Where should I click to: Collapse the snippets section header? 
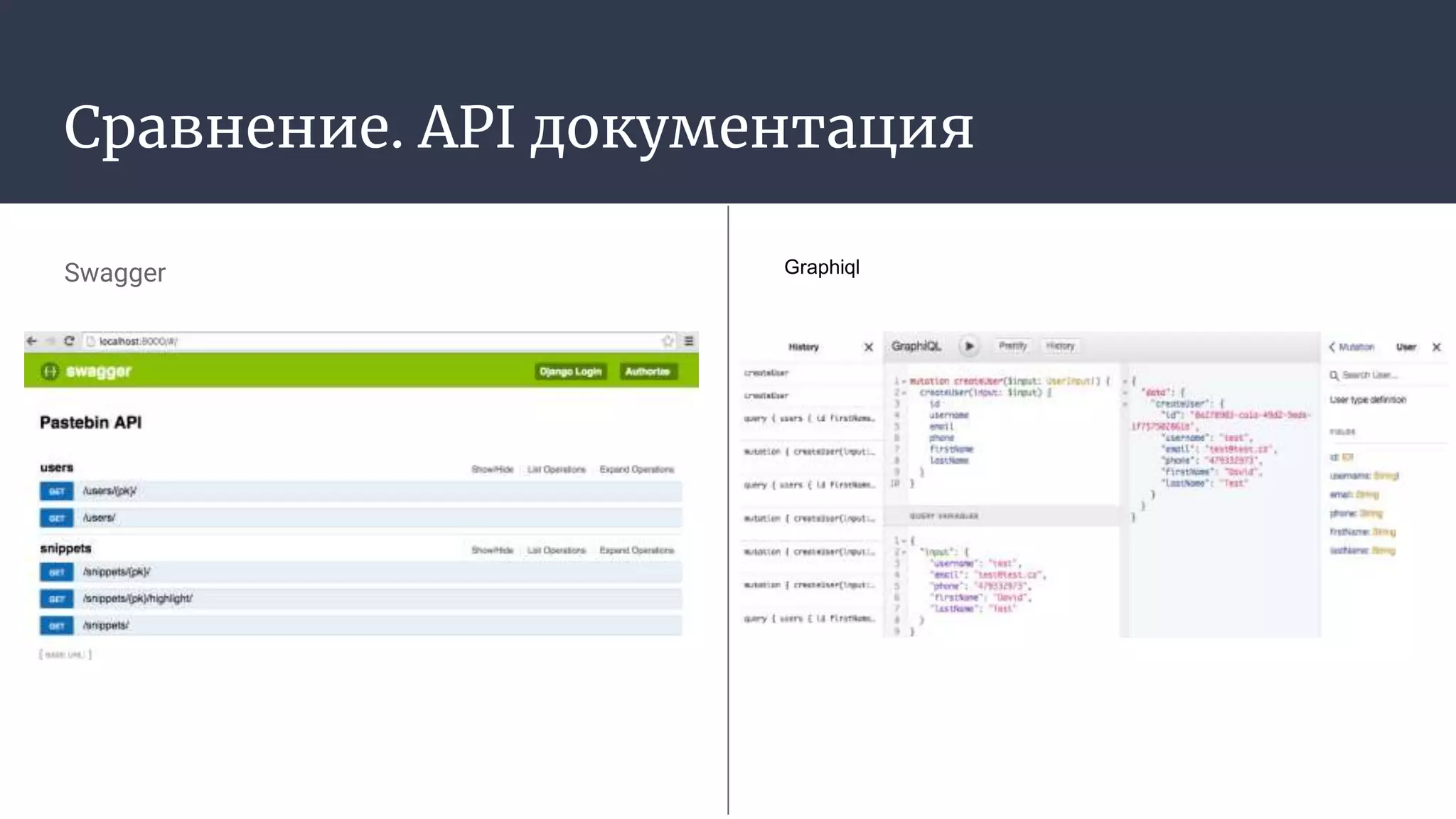(x=65, y=548)
